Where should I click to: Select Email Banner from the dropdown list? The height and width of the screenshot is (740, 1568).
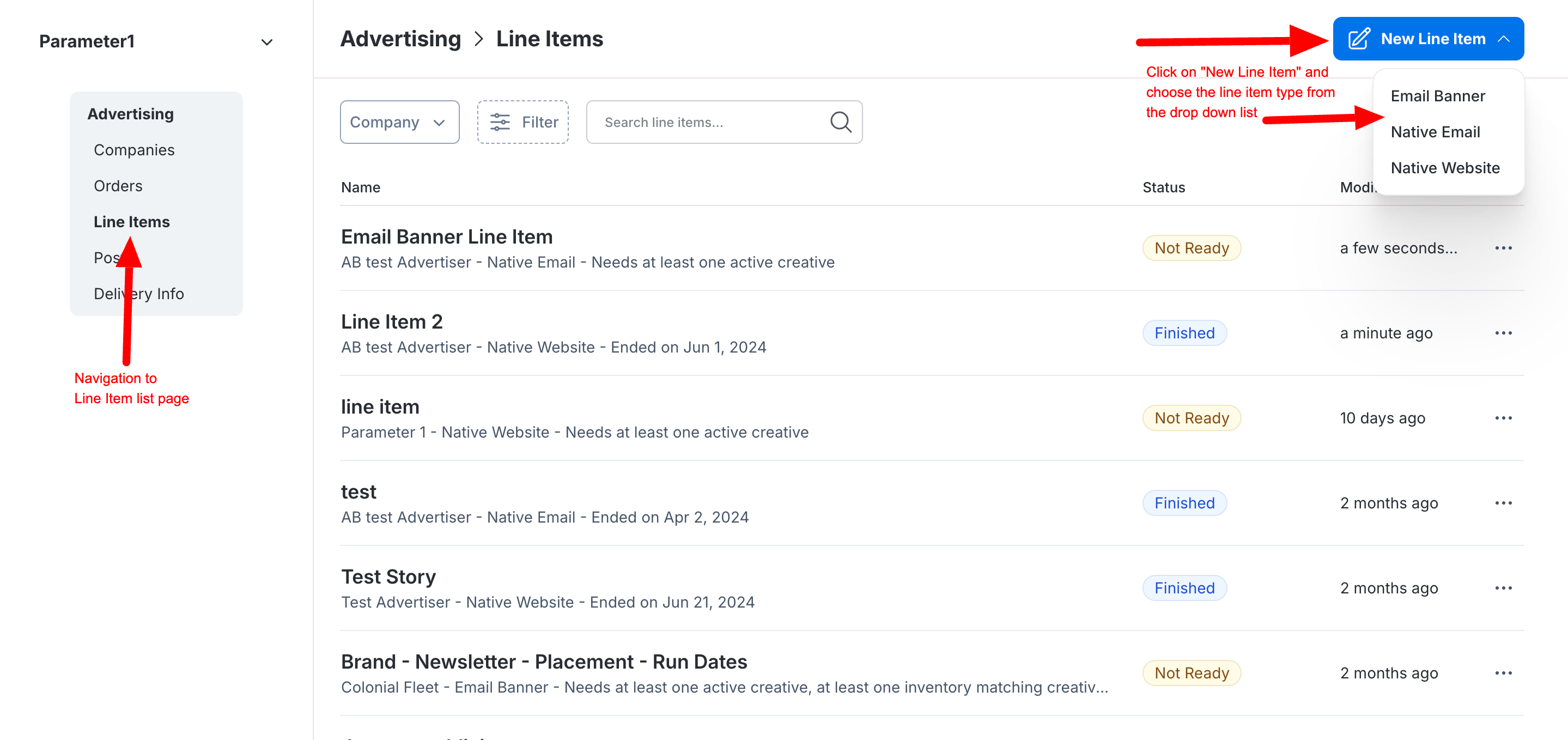[x=1438, y=96]
